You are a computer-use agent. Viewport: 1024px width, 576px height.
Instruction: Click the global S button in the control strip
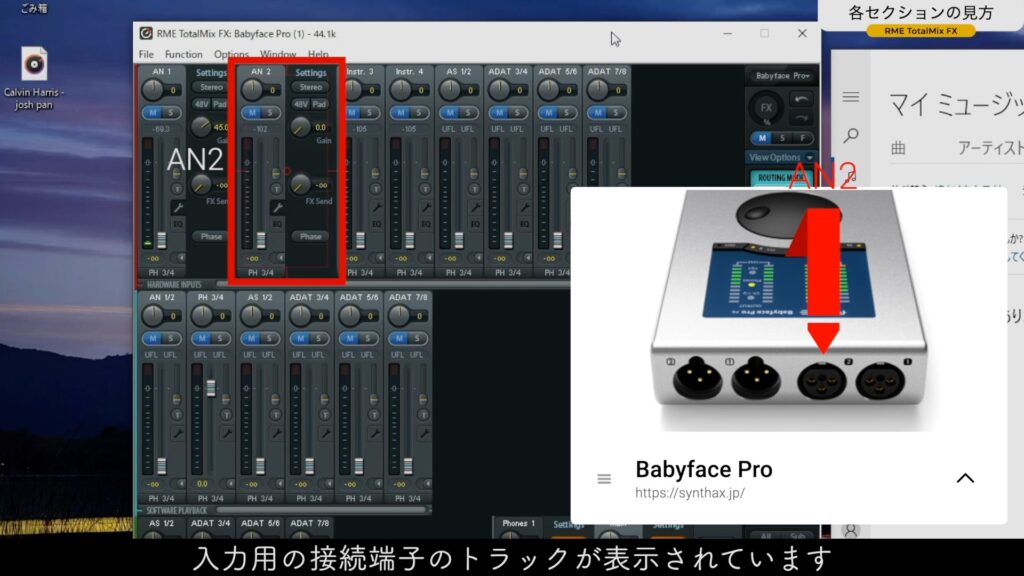pos(782,138)
